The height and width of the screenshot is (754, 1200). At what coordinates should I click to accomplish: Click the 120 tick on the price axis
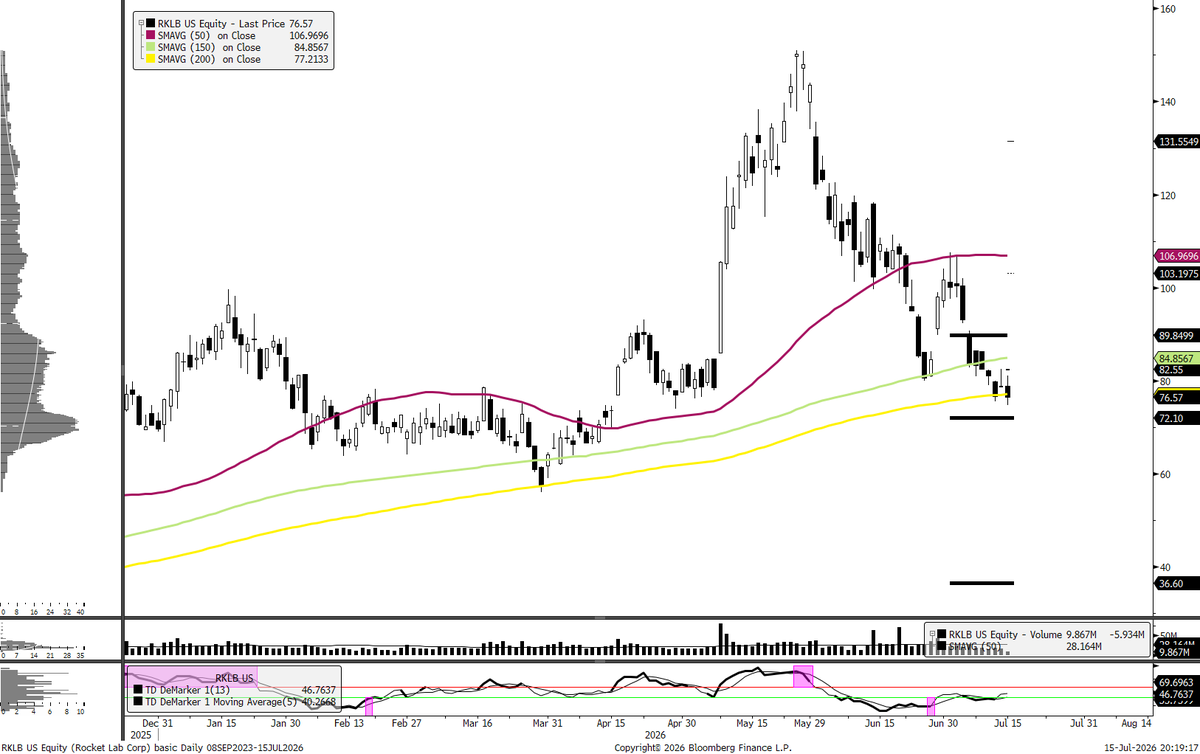[1167, 195]
